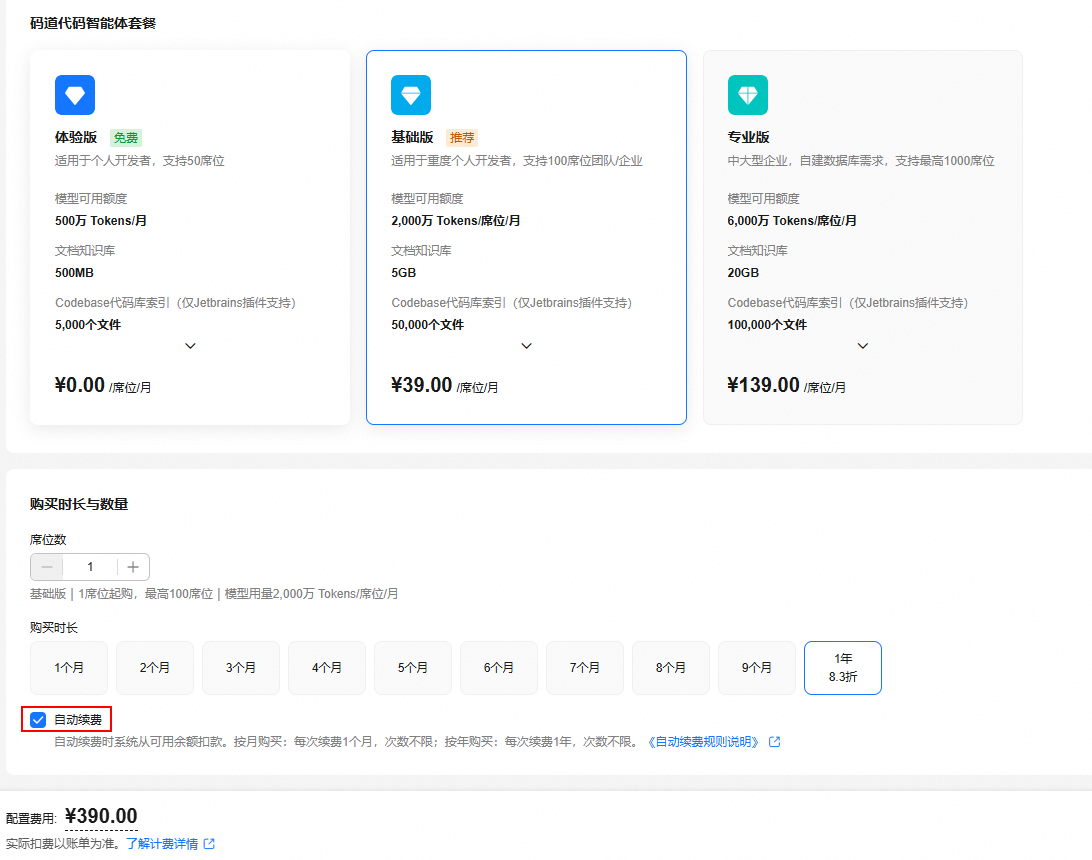Click the 20GB knowledge base value
Image resolution: width=1092 pixels, height=860 pixels.
tap(743, 273)
